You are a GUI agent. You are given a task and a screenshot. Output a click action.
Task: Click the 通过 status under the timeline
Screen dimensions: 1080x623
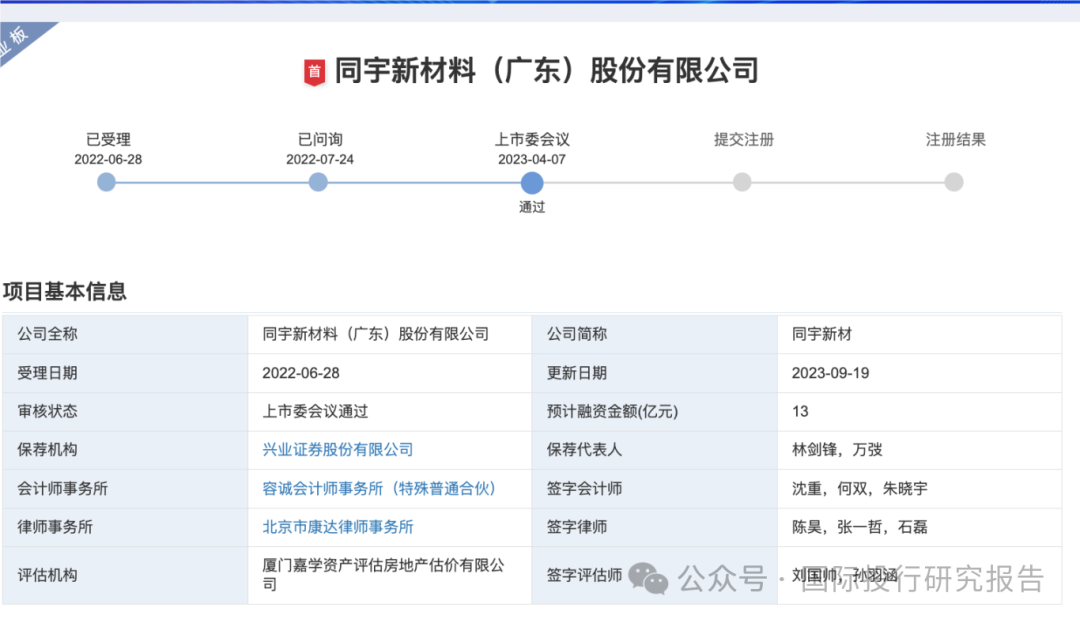tap(532, 207)
